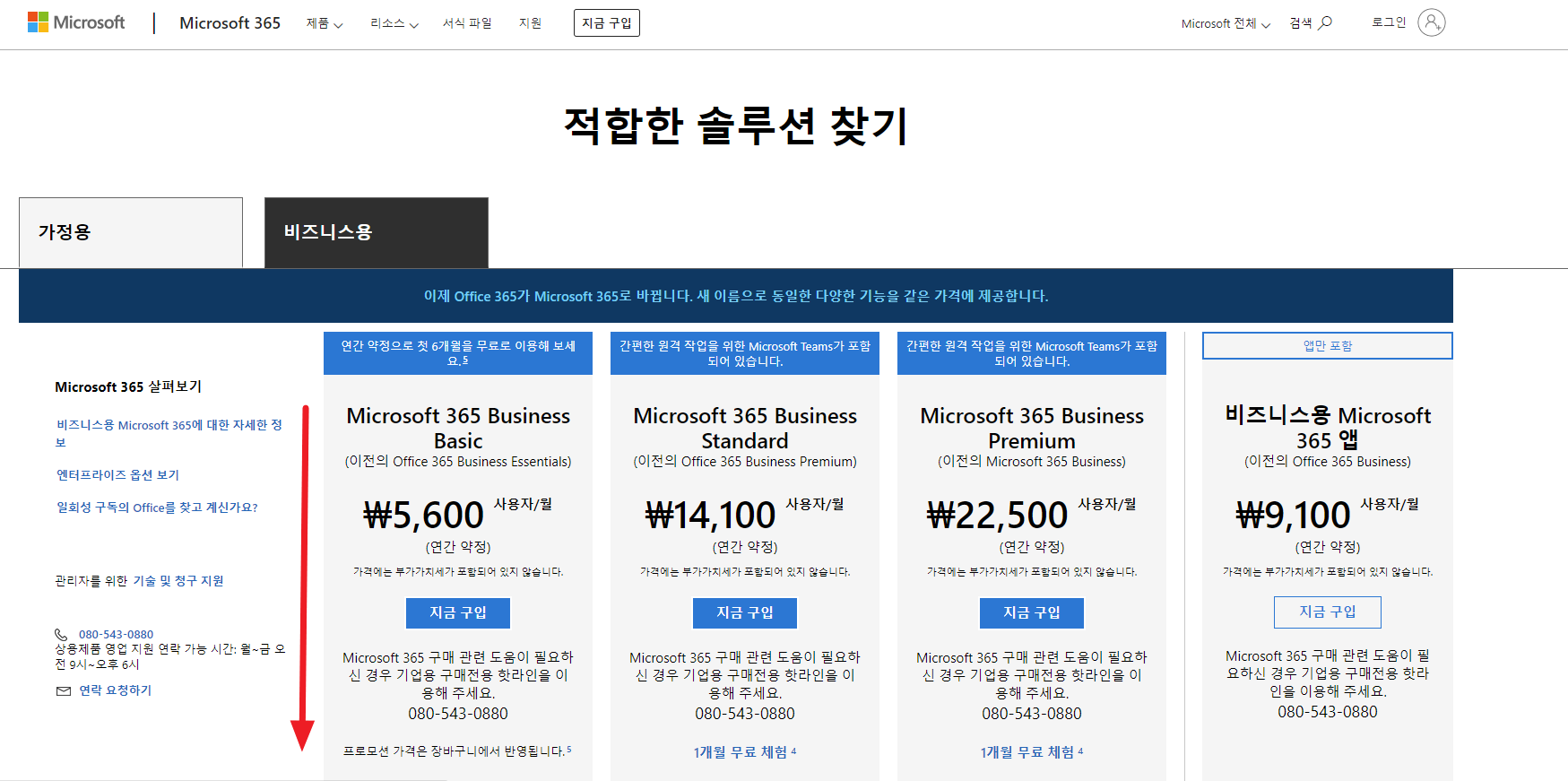The width and height of the screenshot is (1568, 781).
Task: Click the phone icon beside 080-543-0880
Action: coord(61,634)
